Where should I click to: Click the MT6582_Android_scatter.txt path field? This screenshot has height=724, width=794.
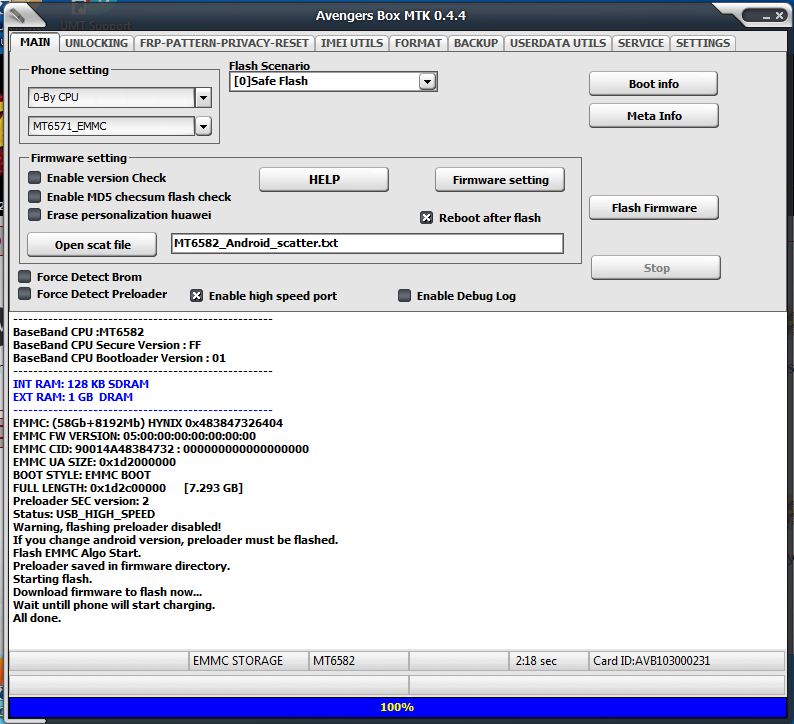pyautogui.click(x=367, y=243)
